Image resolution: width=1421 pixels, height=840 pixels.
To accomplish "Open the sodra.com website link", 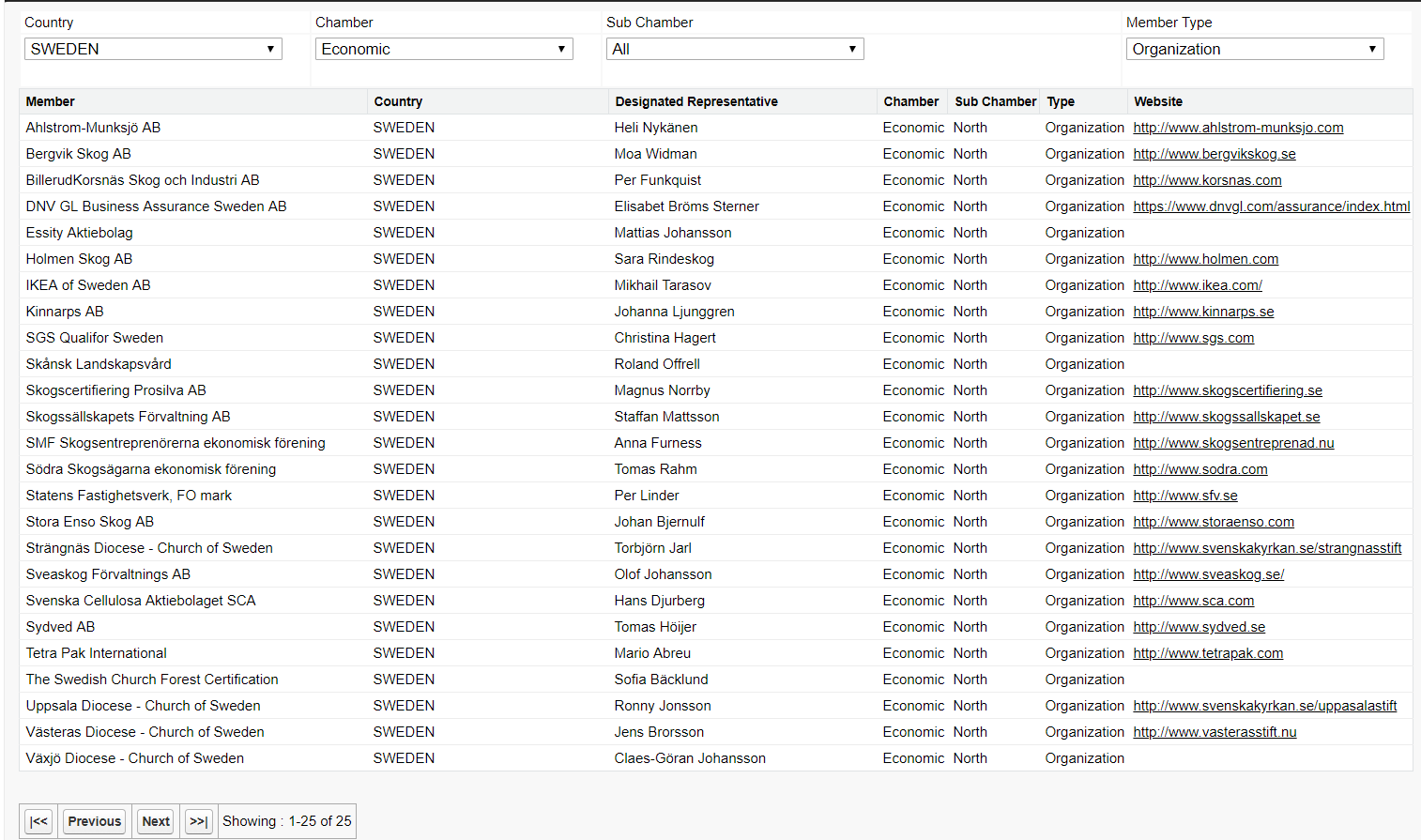I will [x=1200, y=469].
